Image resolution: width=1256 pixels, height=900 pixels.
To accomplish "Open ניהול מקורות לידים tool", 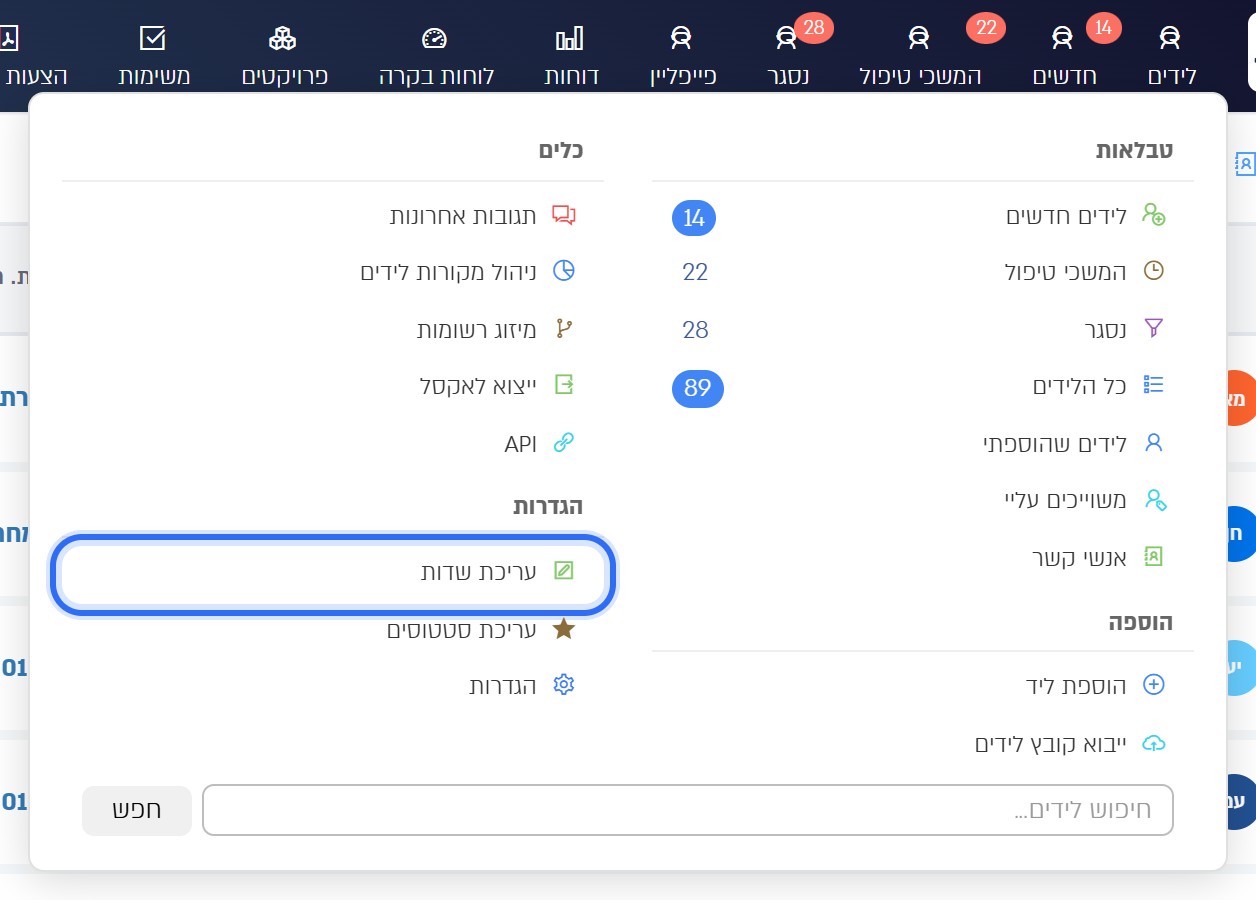I will pyautogui.click(x=449, y=272).
